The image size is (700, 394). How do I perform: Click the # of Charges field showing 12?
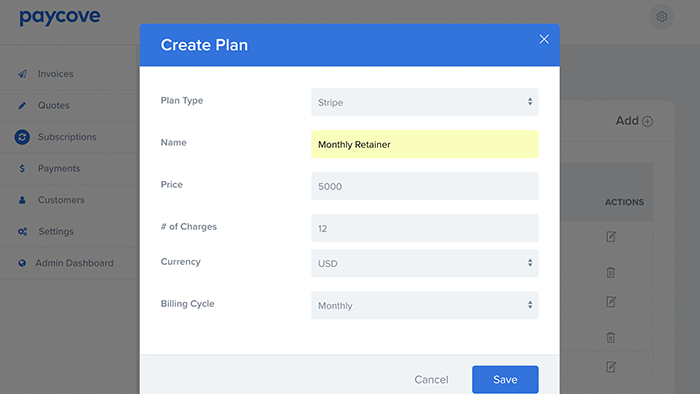425,228
